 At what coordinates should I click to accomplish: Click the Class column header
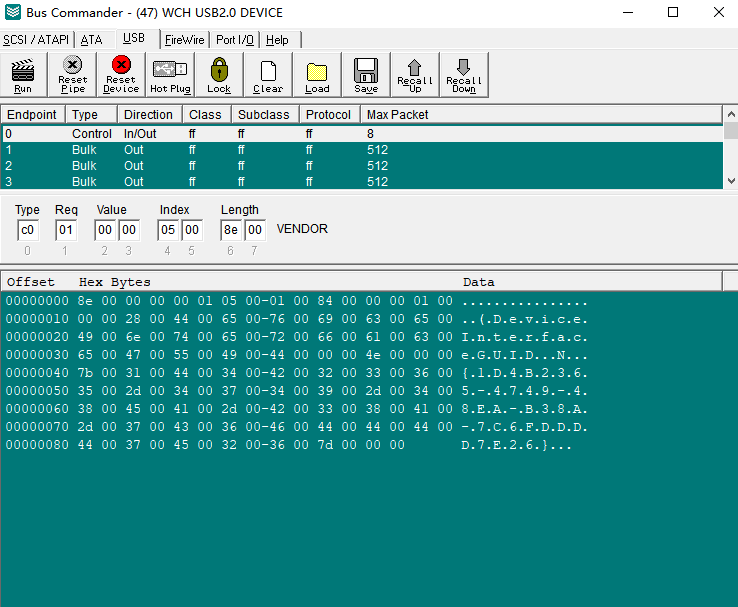pos(207,115)
